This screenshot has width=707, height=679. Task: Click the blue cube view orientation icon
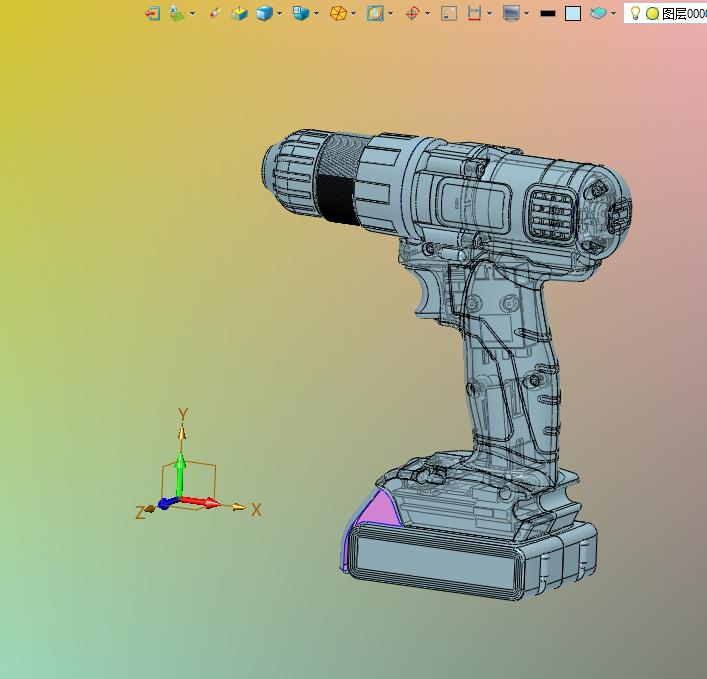coord(300,14)
